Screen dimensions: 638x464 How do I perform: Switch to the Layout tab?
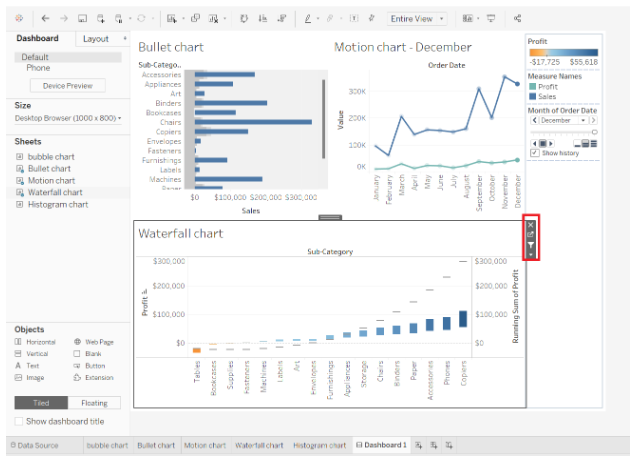coord(98,39)
